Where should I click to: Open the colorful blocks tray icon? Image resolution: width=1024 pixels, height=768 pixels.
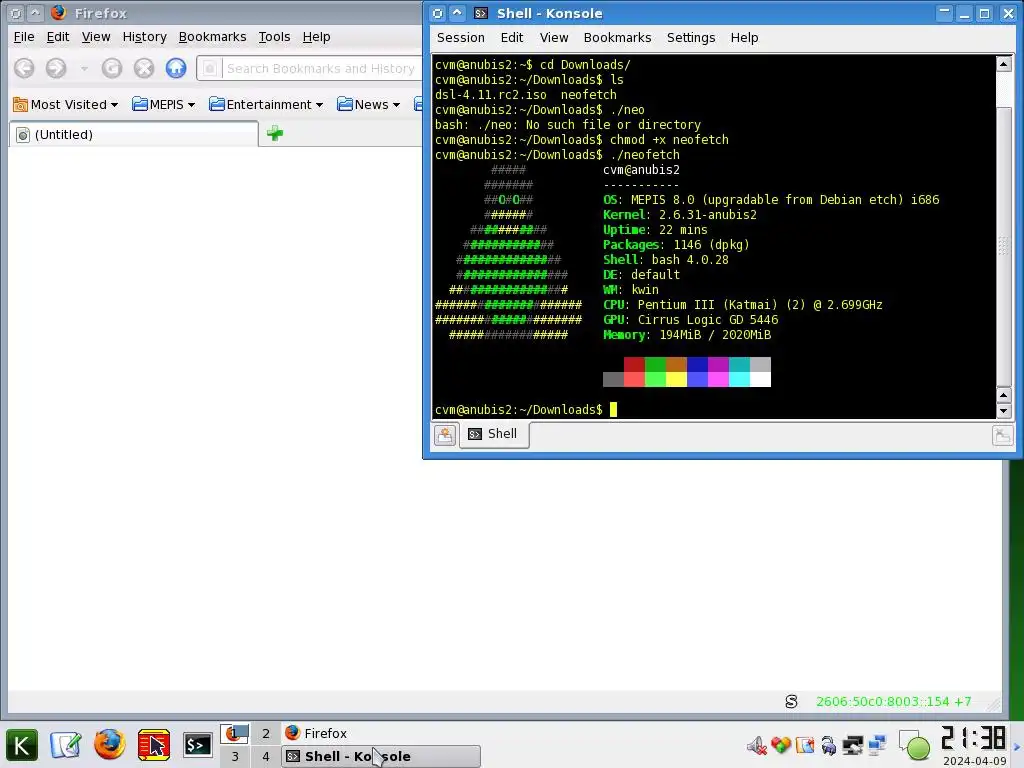(x=781, y=745)
